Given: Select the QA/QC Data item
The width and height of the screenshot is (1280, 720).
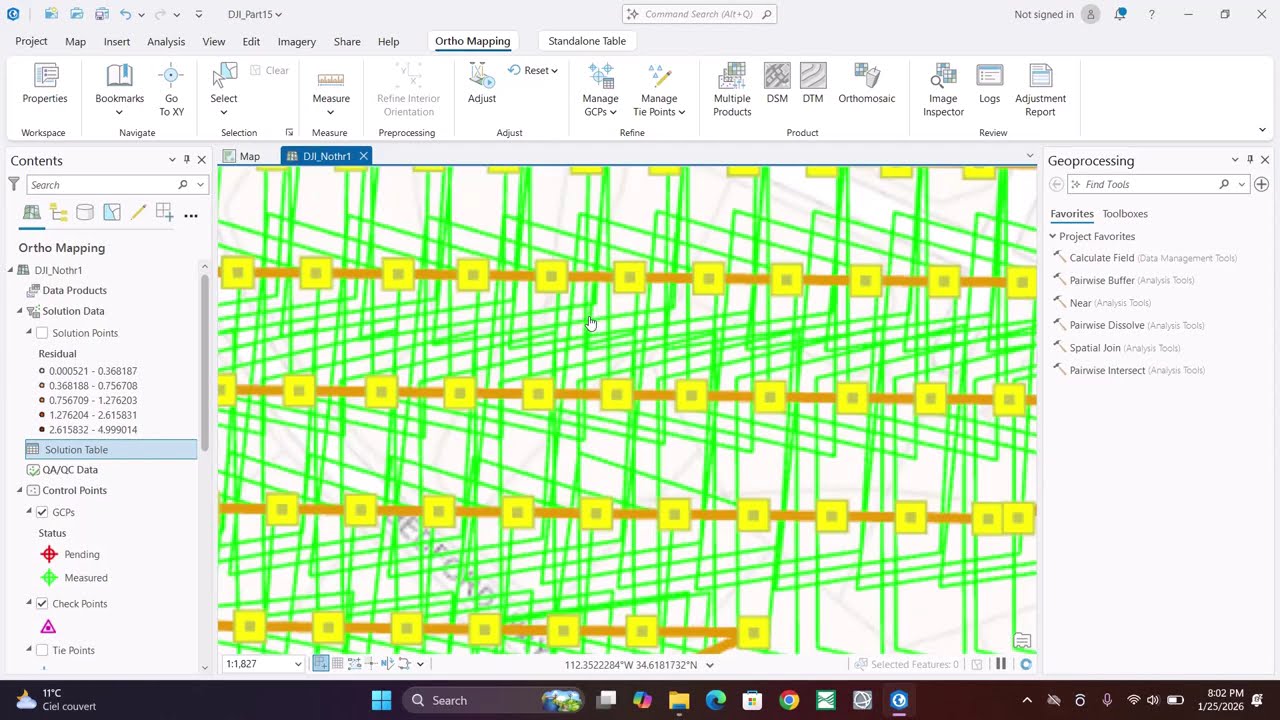Looking at the screenshot, I should click(x=70, y=470).
